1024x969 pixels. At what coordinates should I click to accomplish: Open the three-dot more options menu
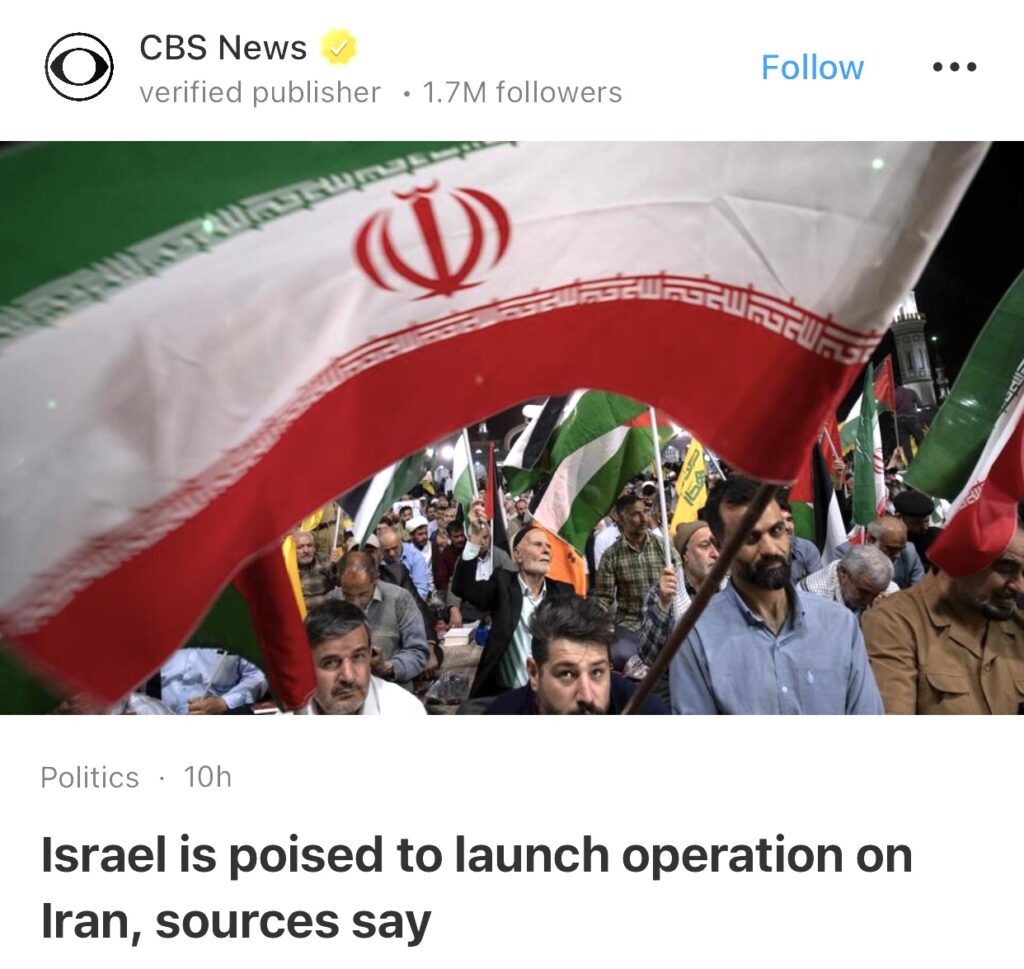coord(954,67)
